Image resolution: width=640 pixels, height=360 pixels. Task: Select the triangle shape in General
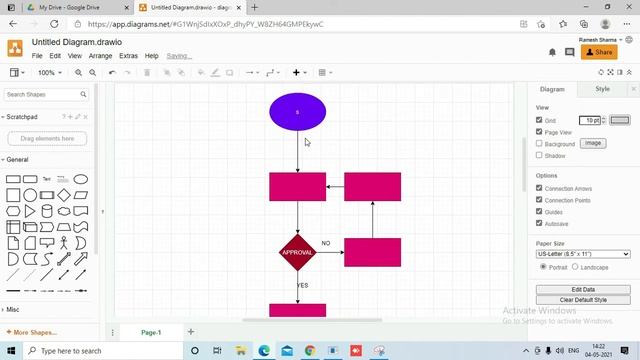click(30, 211)
